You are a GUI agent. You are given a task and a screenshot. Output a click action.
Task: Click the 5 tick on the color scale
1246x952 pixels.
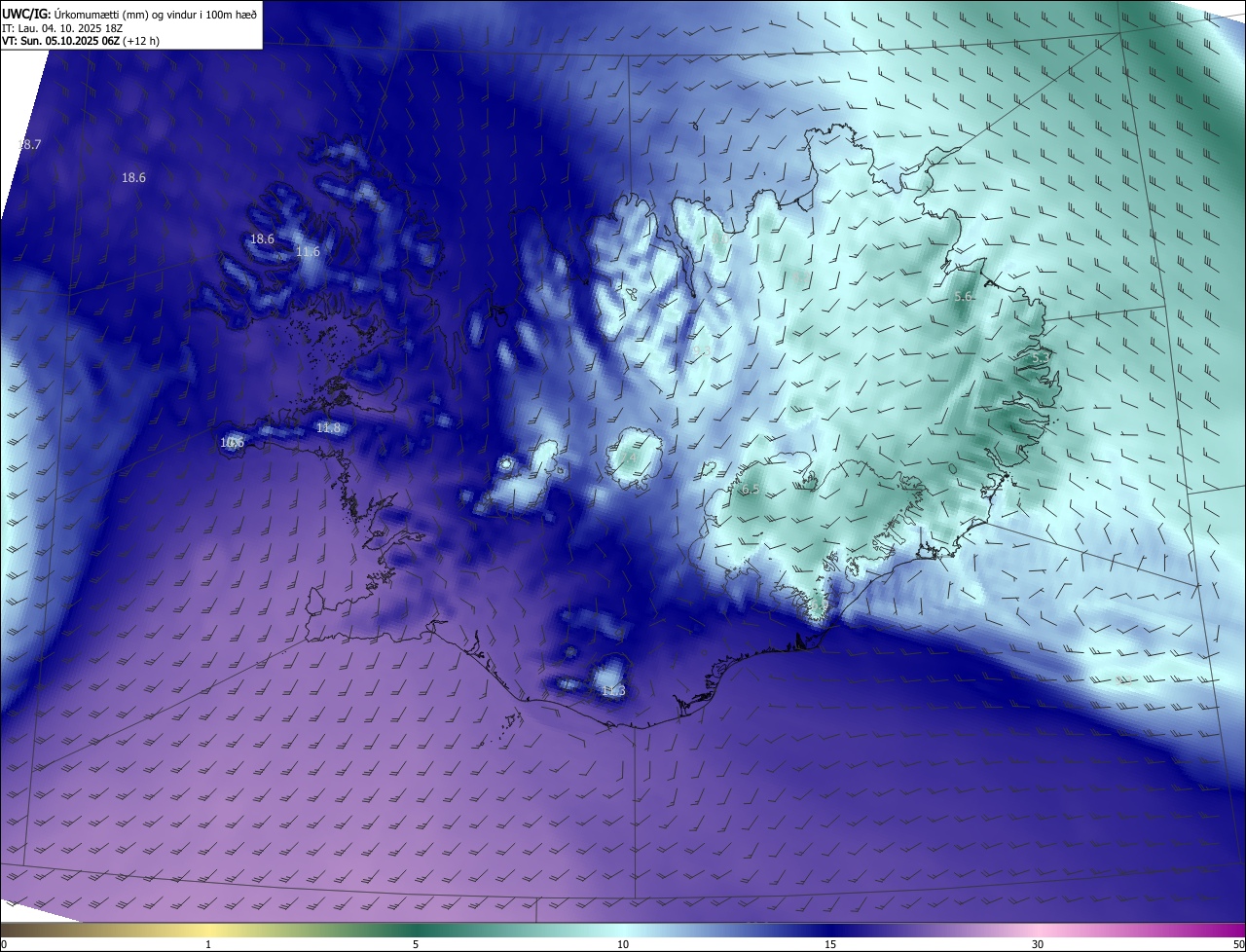[416, 945]
